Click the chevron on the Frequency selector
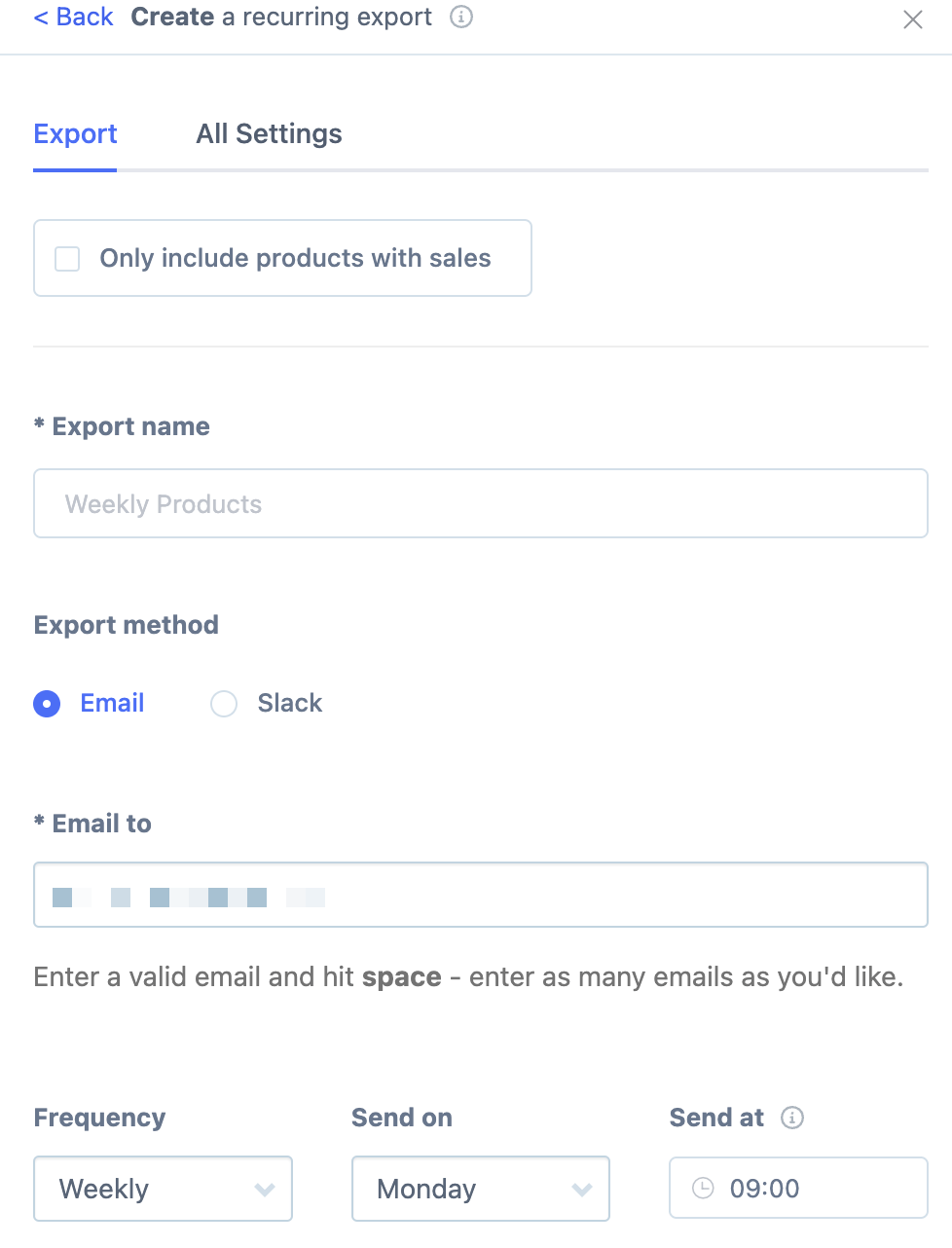Viewport: 952px width, 1248px height. (x=265, y=1189)
